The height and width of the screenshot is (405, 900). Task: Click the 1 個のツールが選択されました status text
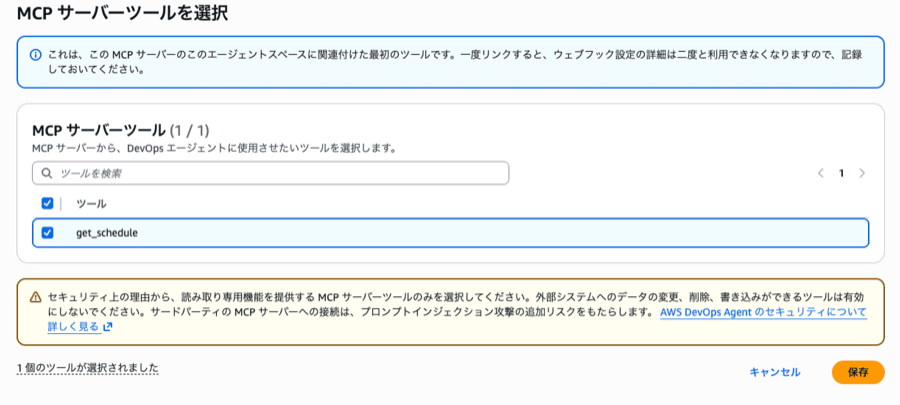88,368
